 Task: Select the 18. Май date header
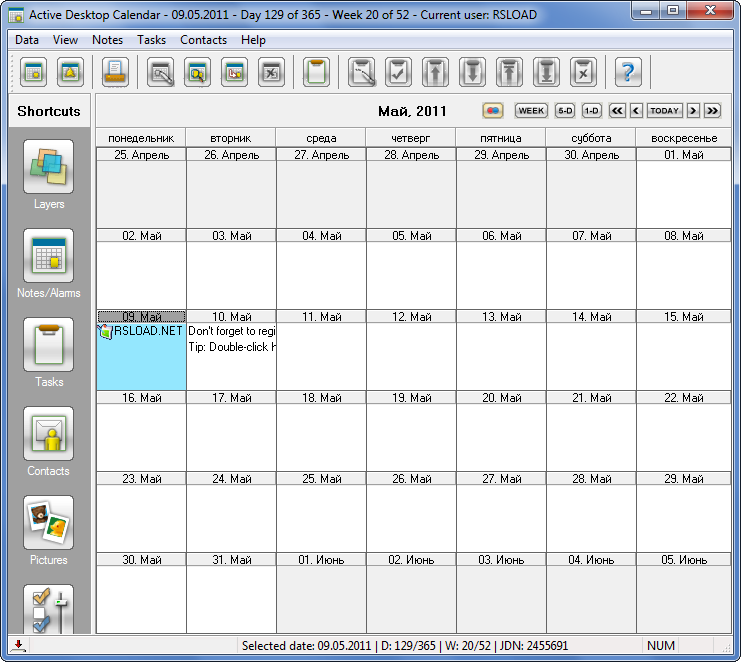[x=321, y=398]
